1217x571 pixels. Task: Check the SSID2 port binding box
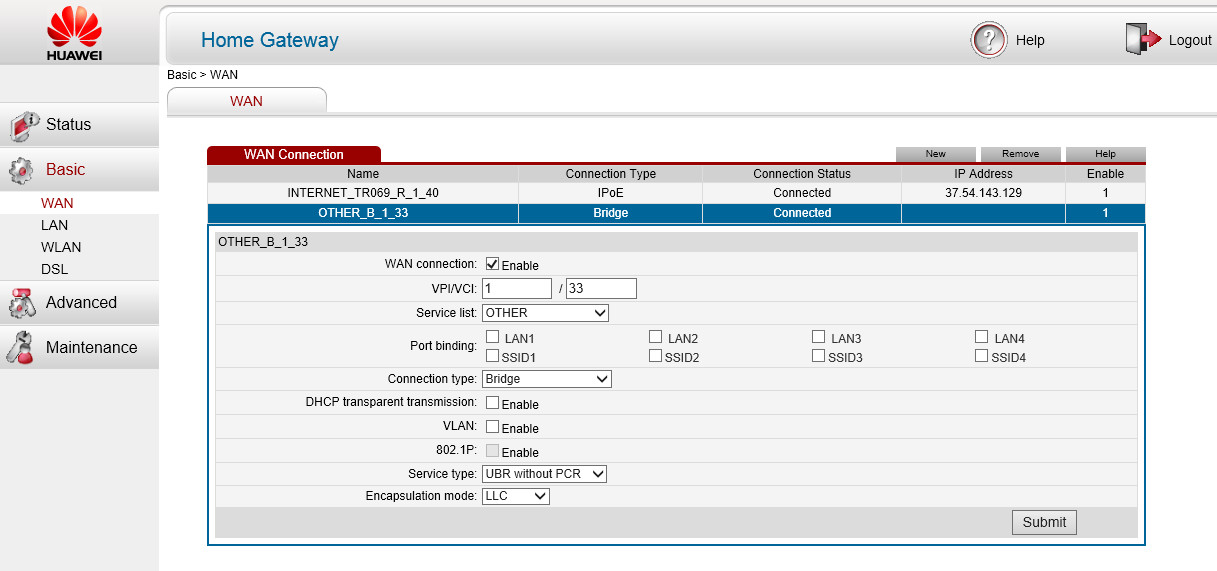tap(655, 356)
